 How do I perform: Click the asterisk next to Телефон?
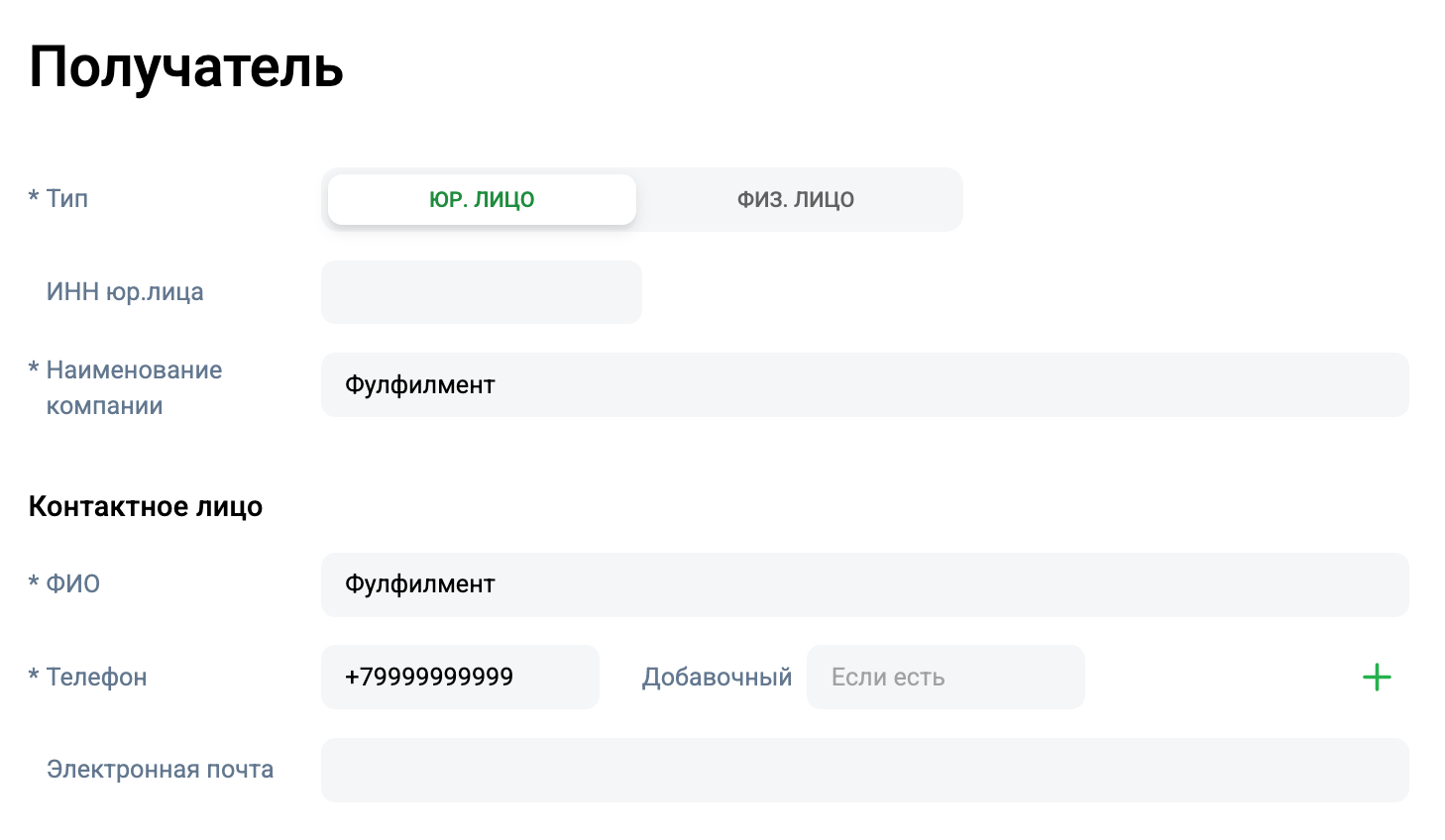34,676
